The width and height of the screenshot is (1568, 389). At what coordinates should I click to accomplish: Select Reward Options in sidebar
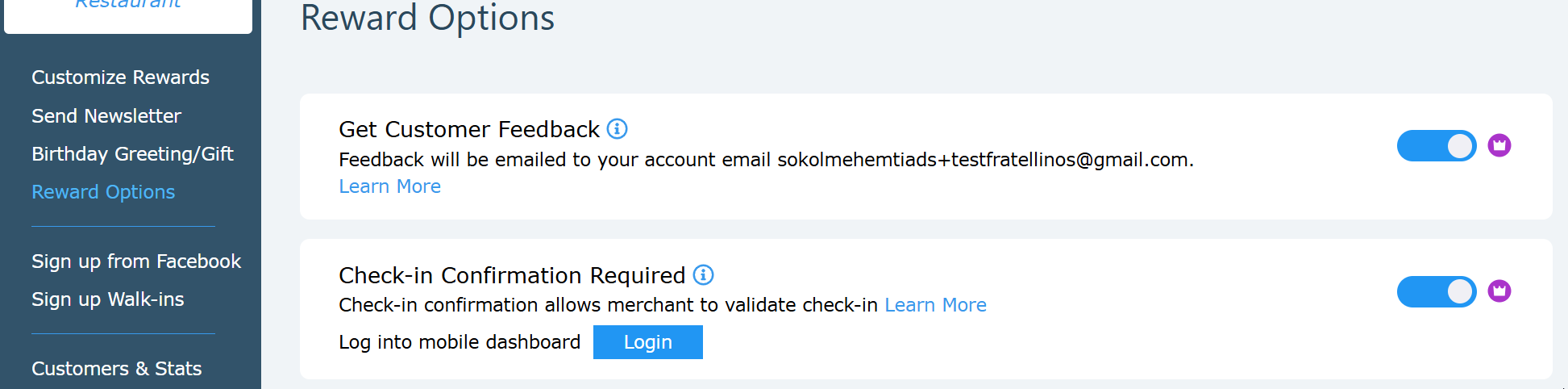(x=103, y=192)
